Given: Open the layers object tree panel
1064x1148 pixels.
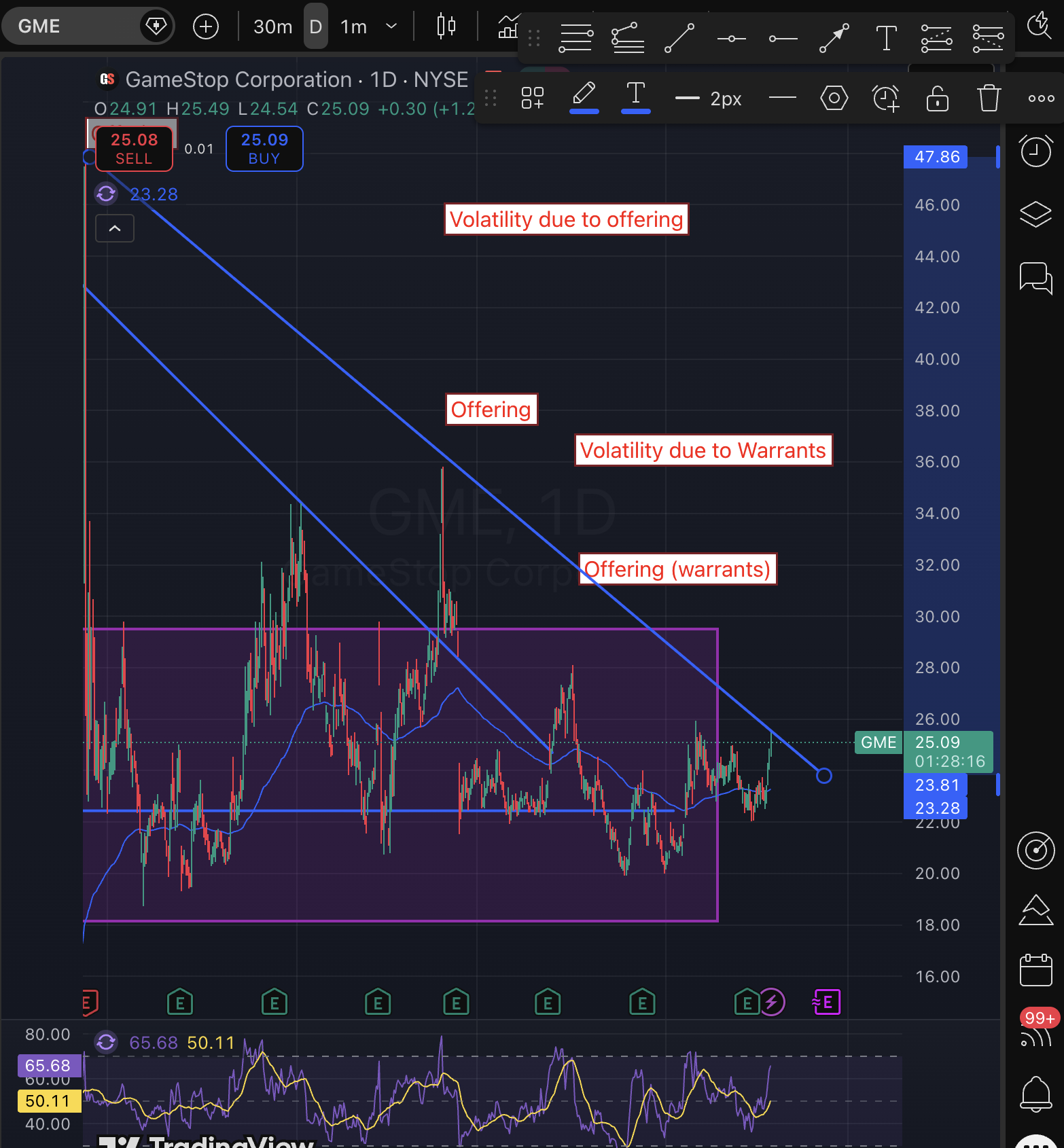Looking at the screenshot, I should (1036, 215).
